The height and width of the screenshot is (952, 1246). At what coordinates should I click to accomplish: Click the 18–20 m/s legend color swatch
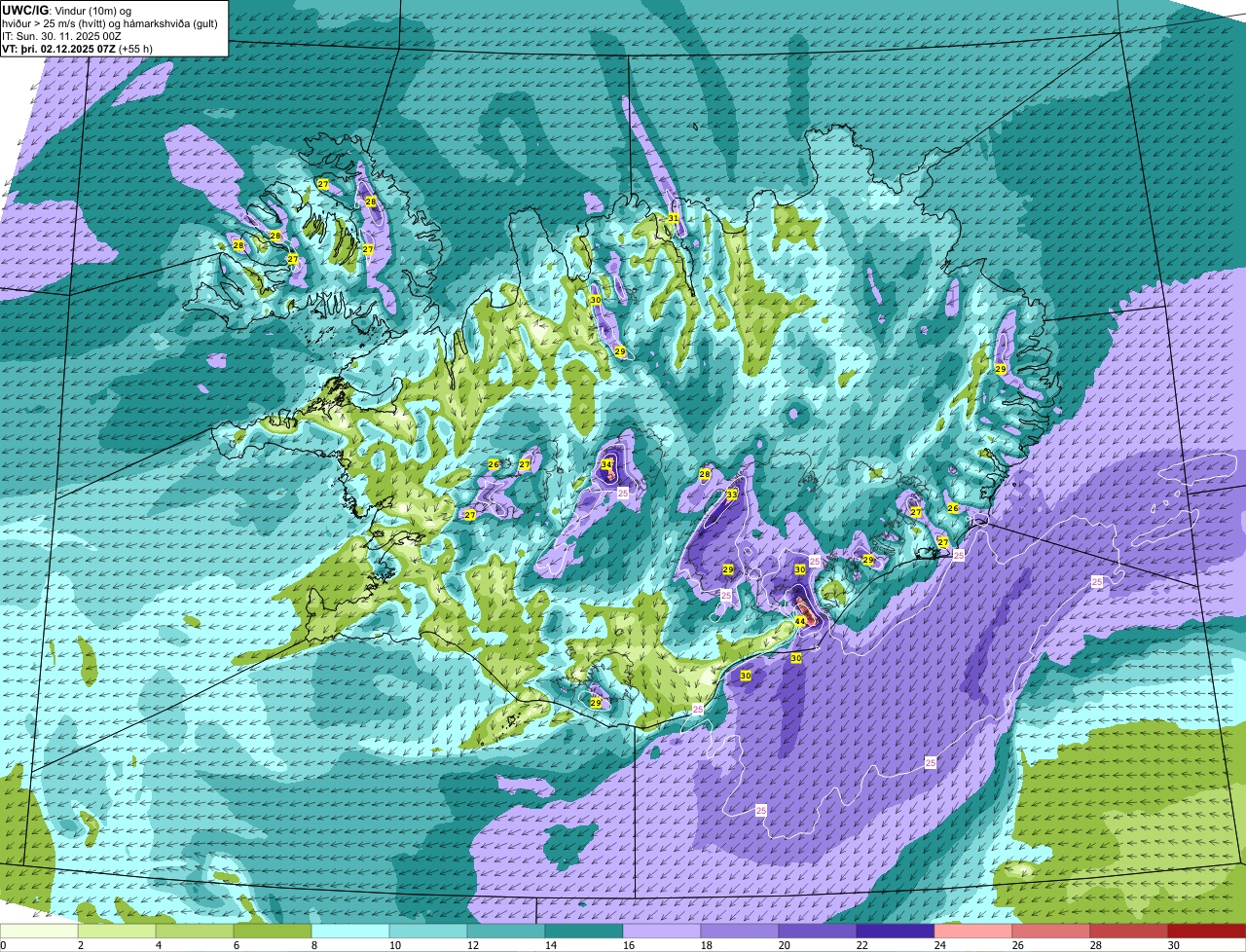tap(740, 931)
